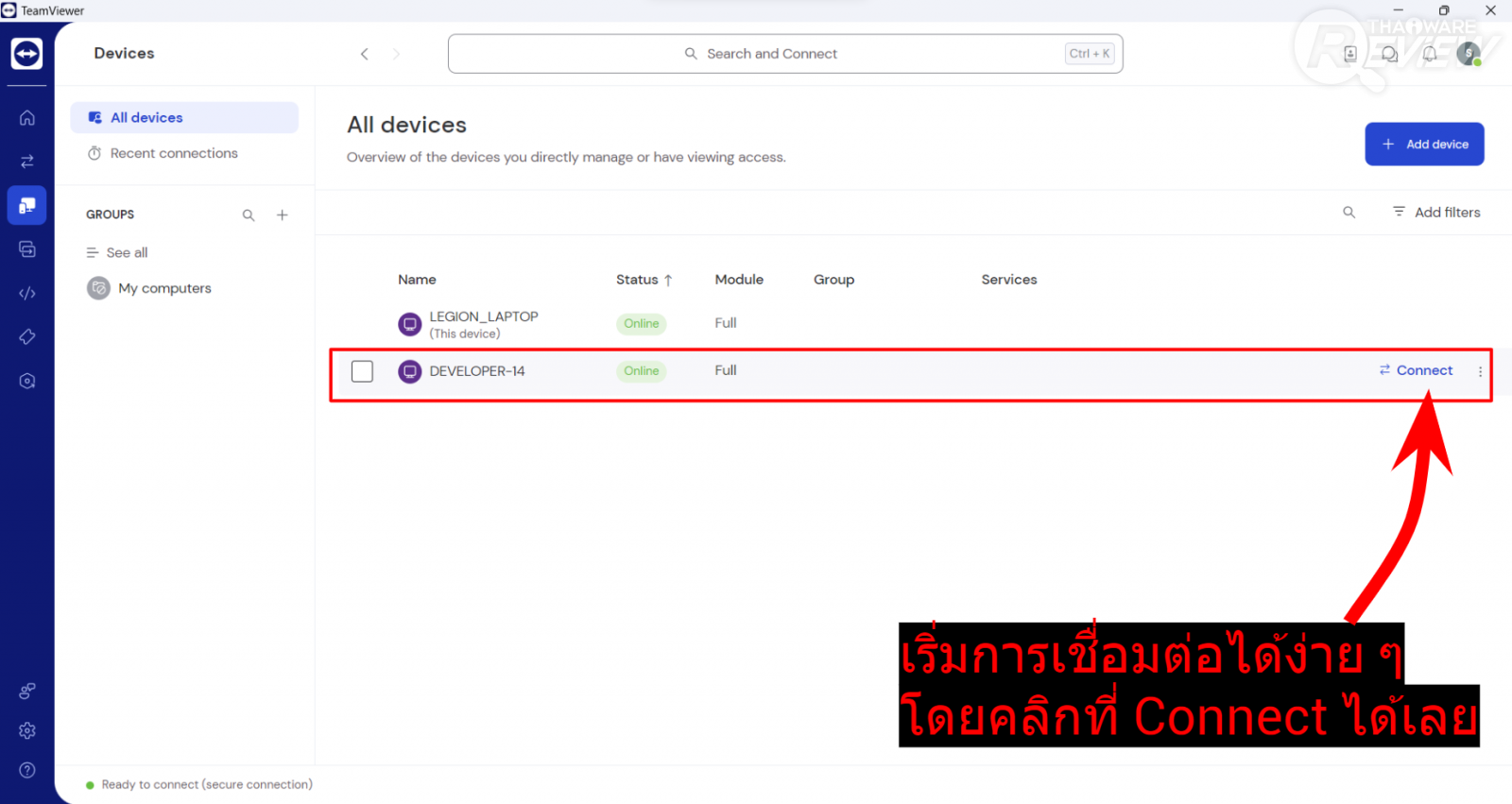This screenshot has width=1512, height=804.
Task: Click the TeamViewer logo in the sidebar
Action: 26,54
